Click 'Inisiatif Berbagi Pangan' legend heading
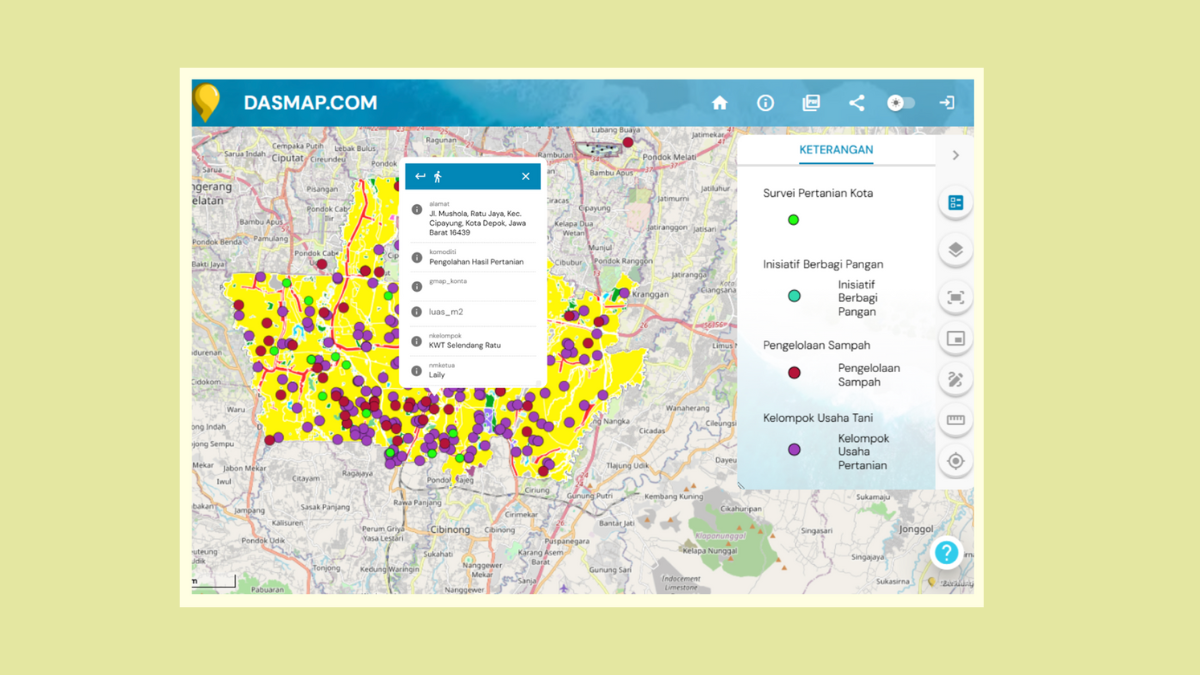This screenshot has height=675, width=1200. pos(823,264)
